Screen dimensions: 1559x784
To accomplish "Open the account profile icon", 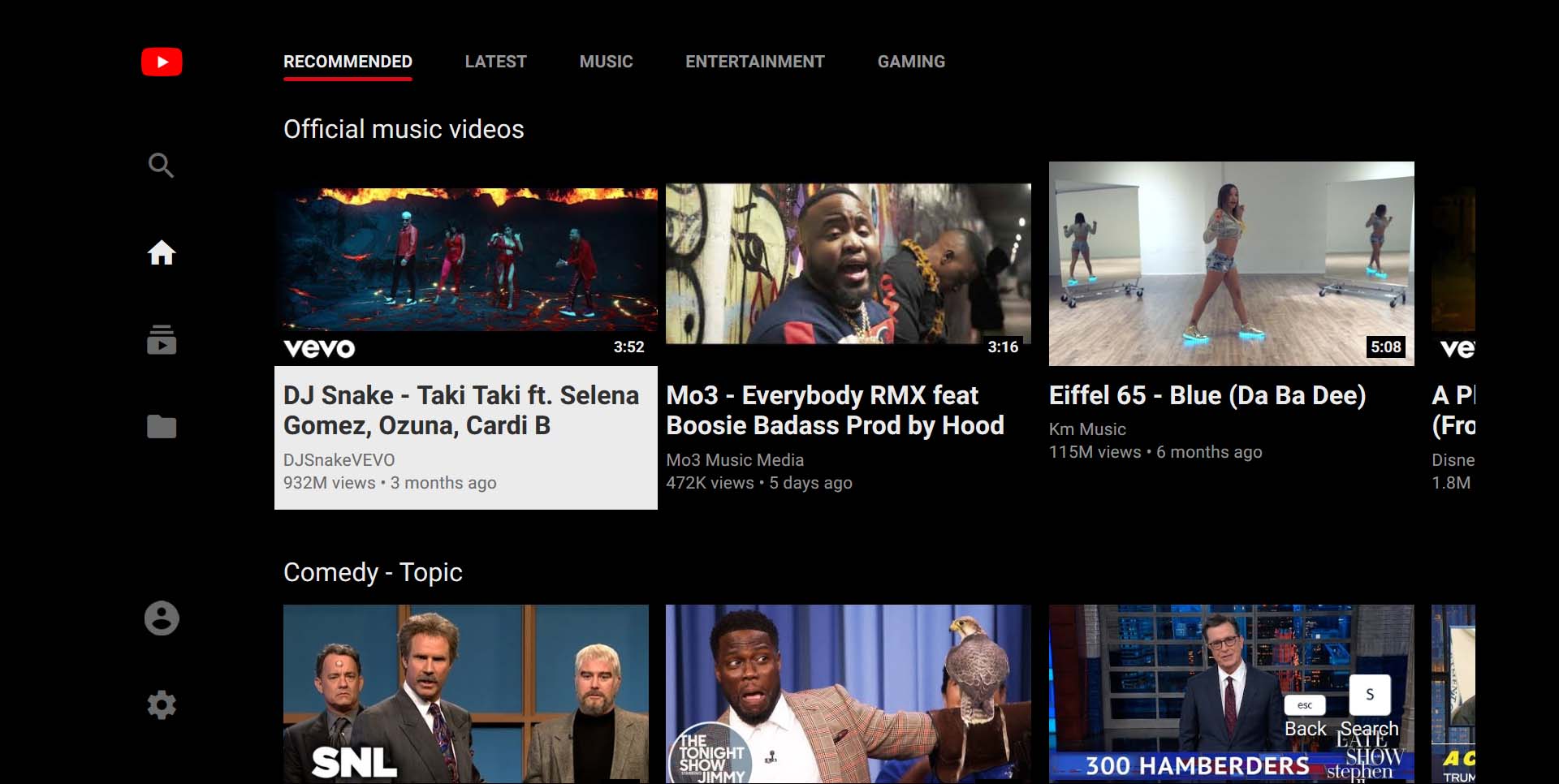I will point(162,618).
